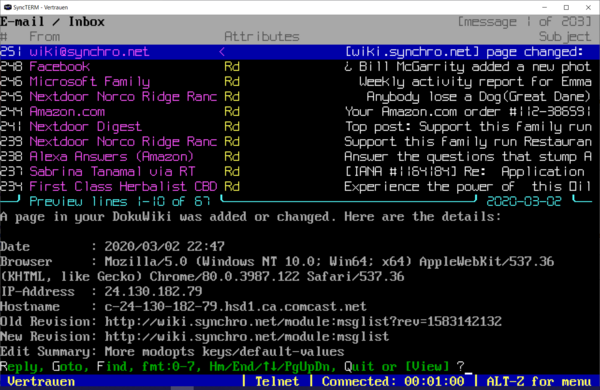Screen dimensions: 600x390
Task: Click the message count indicator
Action: [525, 22]
